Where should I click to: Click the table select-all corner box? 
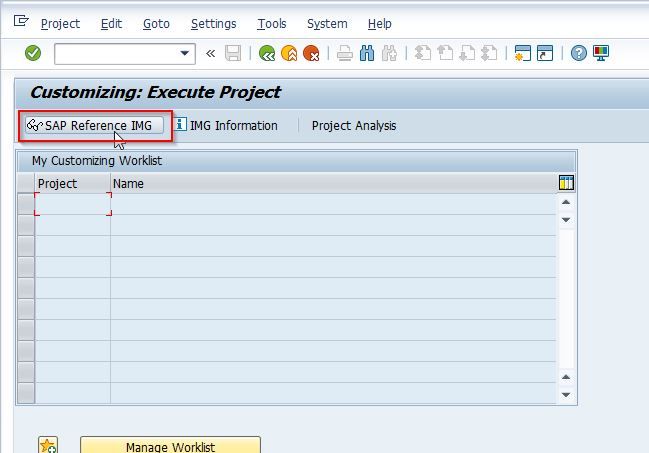[26, 183]
